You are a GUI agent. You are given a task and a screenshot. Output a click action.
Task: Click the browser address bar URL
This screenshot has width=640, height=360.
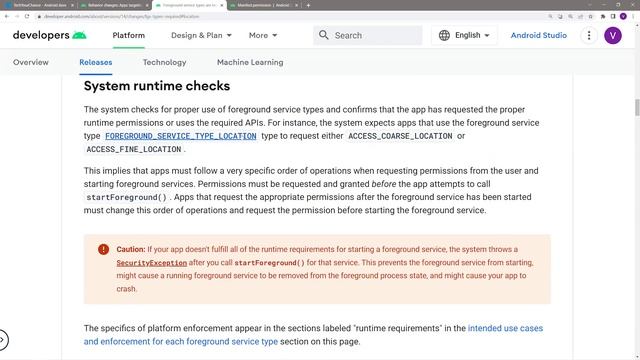(x=121, y=17)
